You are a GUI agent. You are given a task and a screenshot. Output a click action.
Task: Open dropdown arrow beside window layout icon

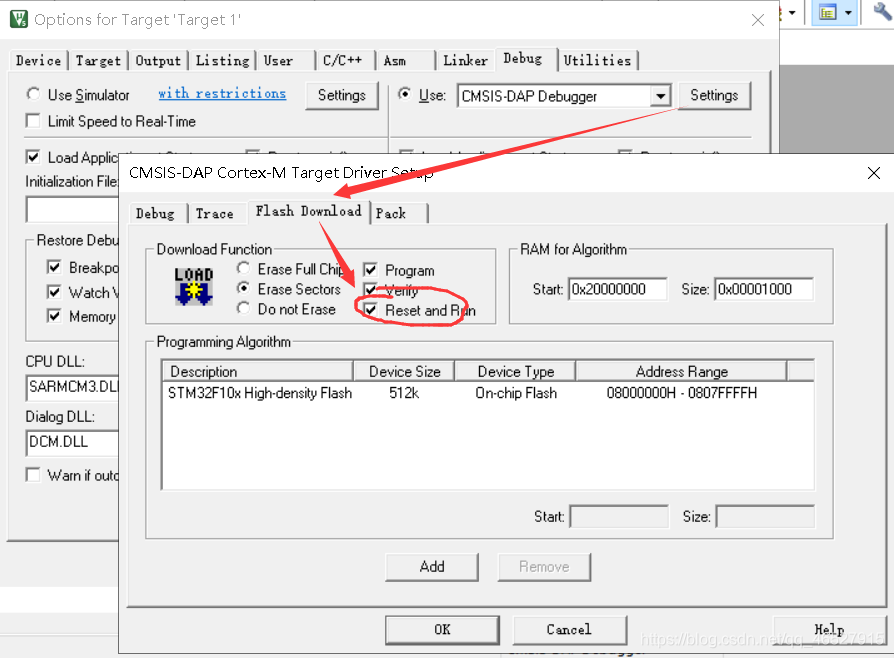848,13
